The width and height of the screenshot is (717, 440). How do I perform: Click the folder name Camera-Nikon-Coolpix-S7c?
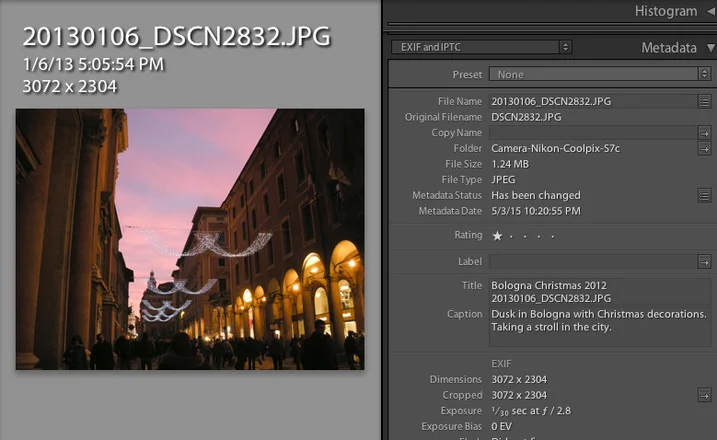[x=555, y=148]
